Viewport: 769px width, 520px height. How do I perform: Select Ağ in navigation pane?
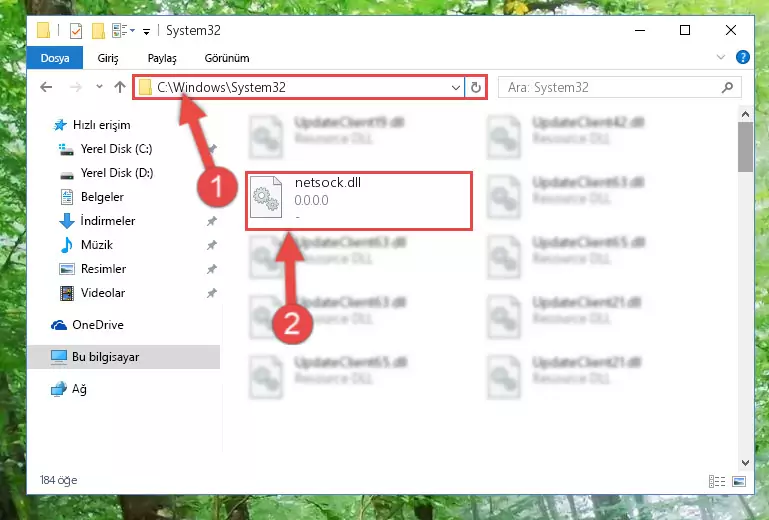[x=69, y=389]
